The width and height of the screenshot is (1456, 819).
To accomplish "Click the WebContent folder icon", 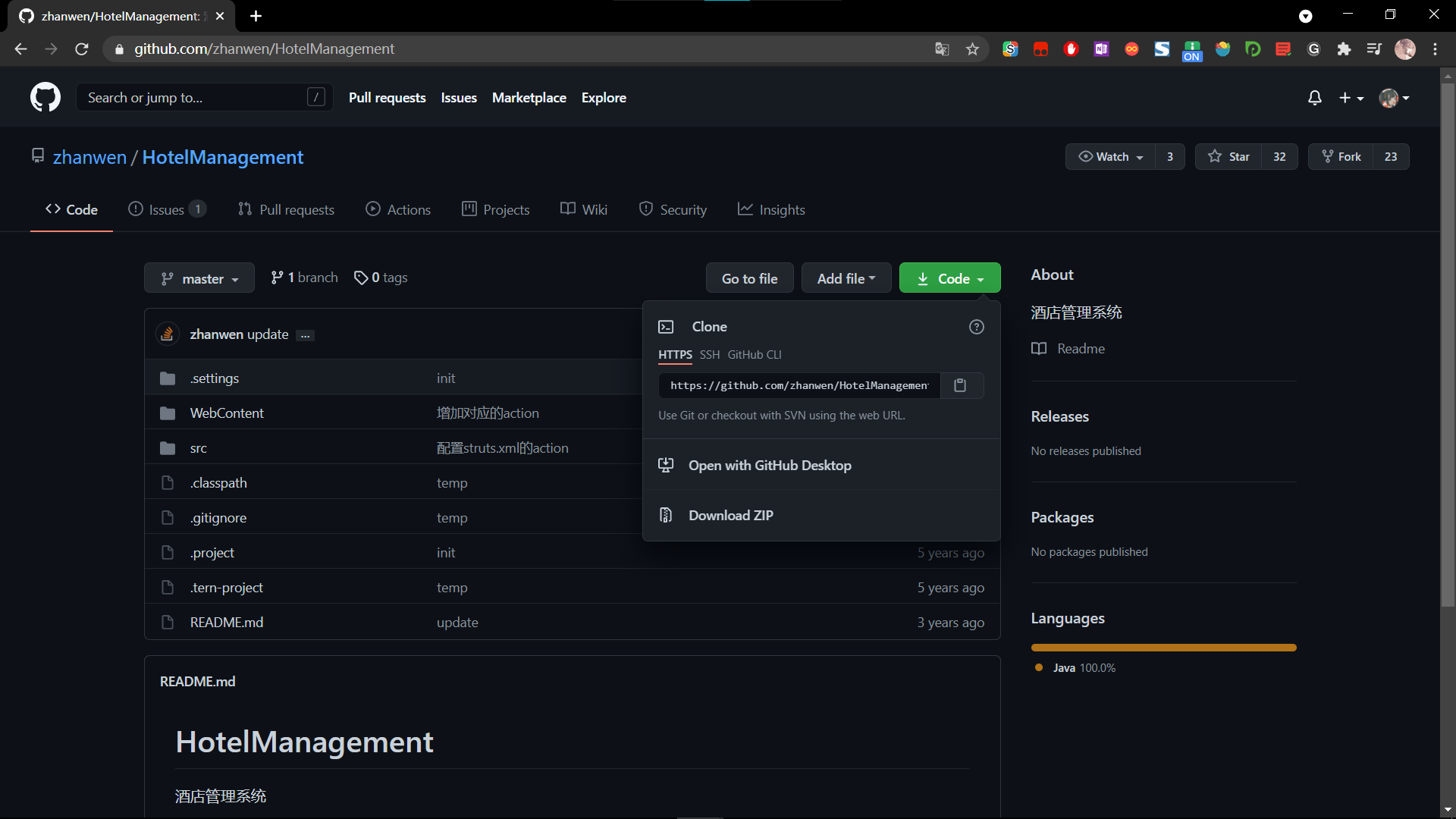I will coord(168,413).
